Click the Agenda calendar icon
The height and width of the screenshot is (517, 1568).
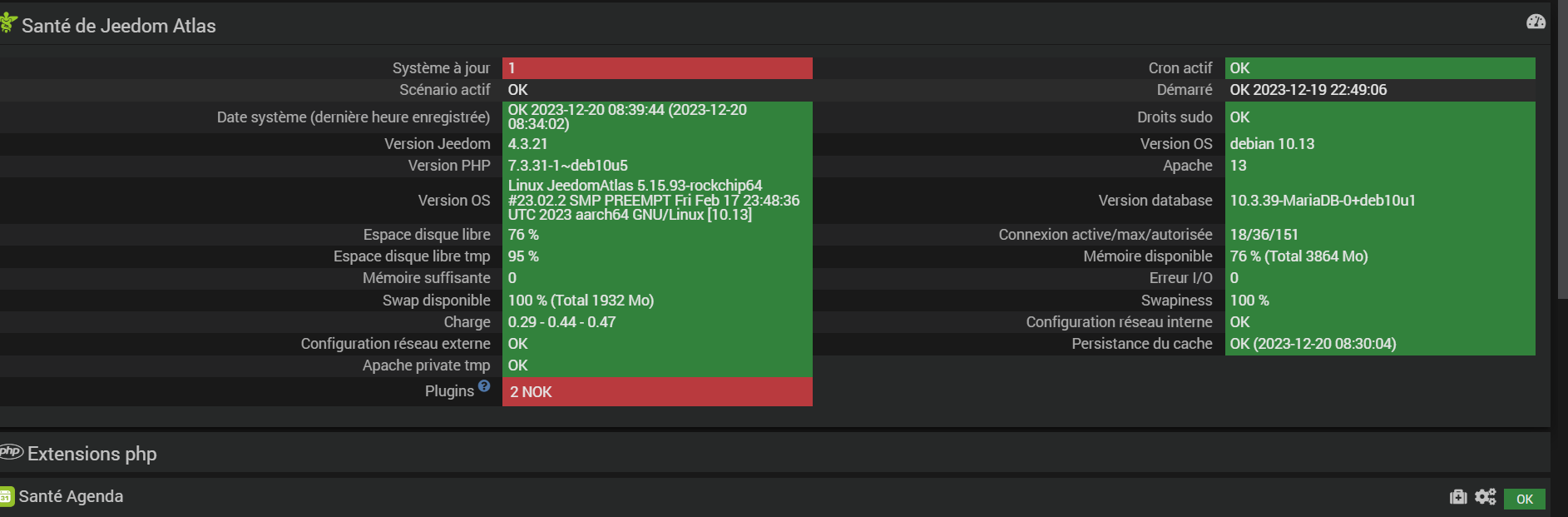pos(7,497)
